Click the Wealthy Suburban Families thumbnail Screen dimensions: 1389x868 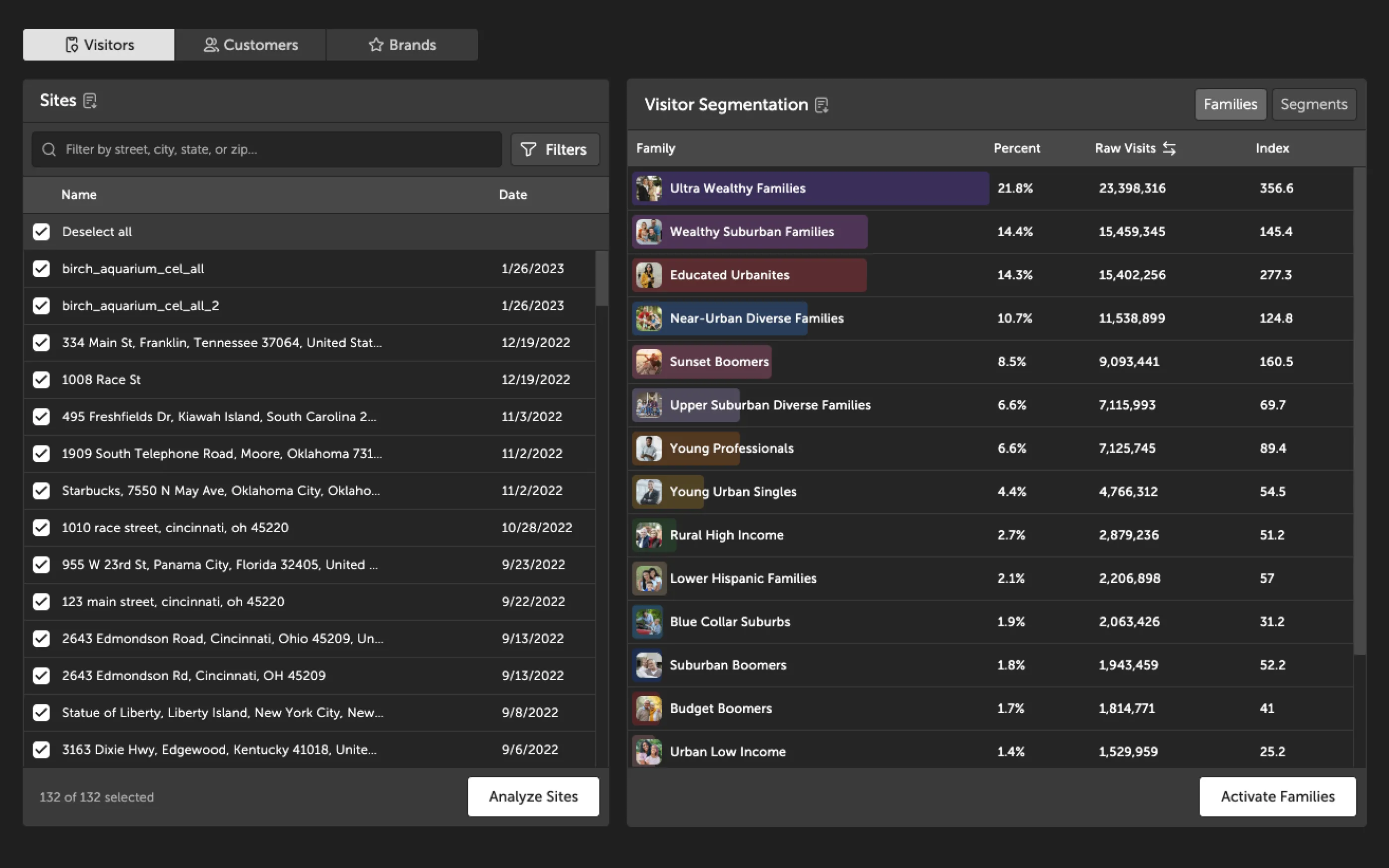(x=648, y=232)
